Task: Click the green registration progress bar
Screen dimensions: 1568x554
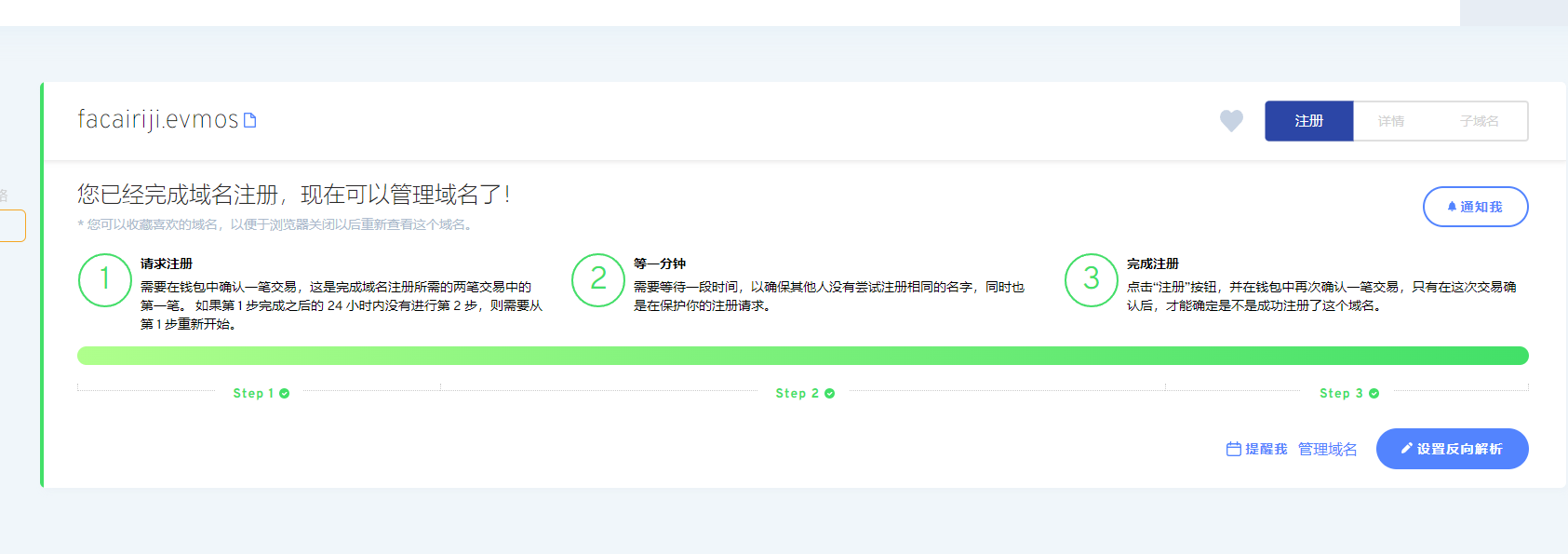Action: click(802, 356)
